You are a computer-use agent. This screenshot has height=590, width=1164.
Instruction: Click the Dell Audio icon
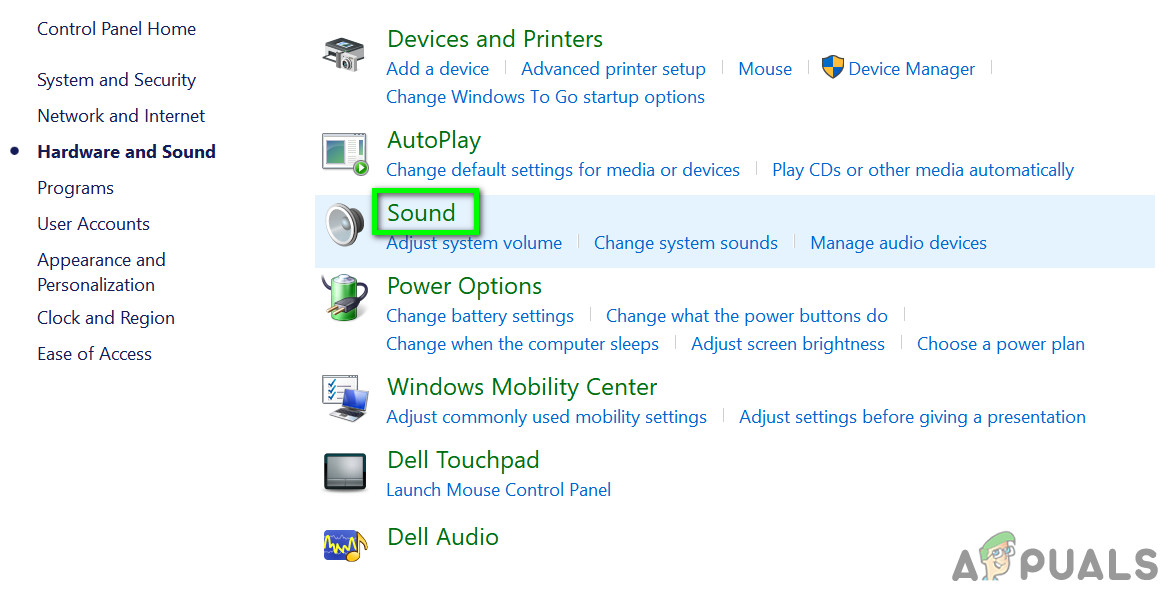pyautogui.click(x=345, y=543)
